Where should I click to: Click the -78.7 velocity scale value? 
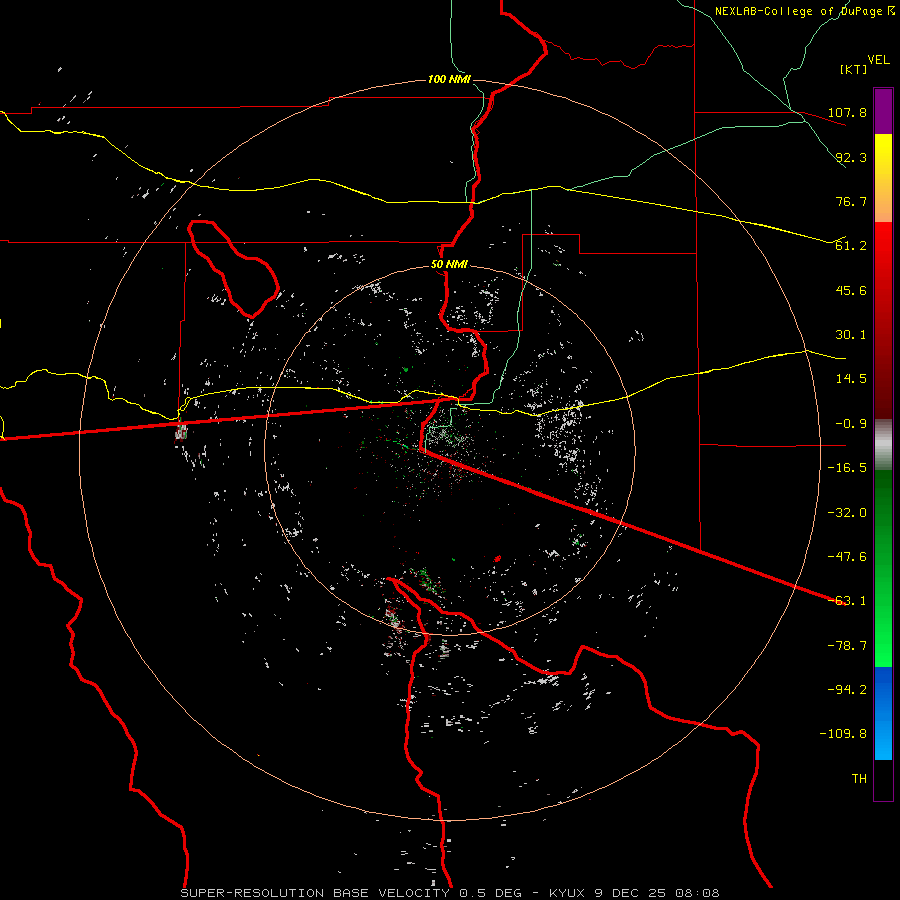click(847, 646)
